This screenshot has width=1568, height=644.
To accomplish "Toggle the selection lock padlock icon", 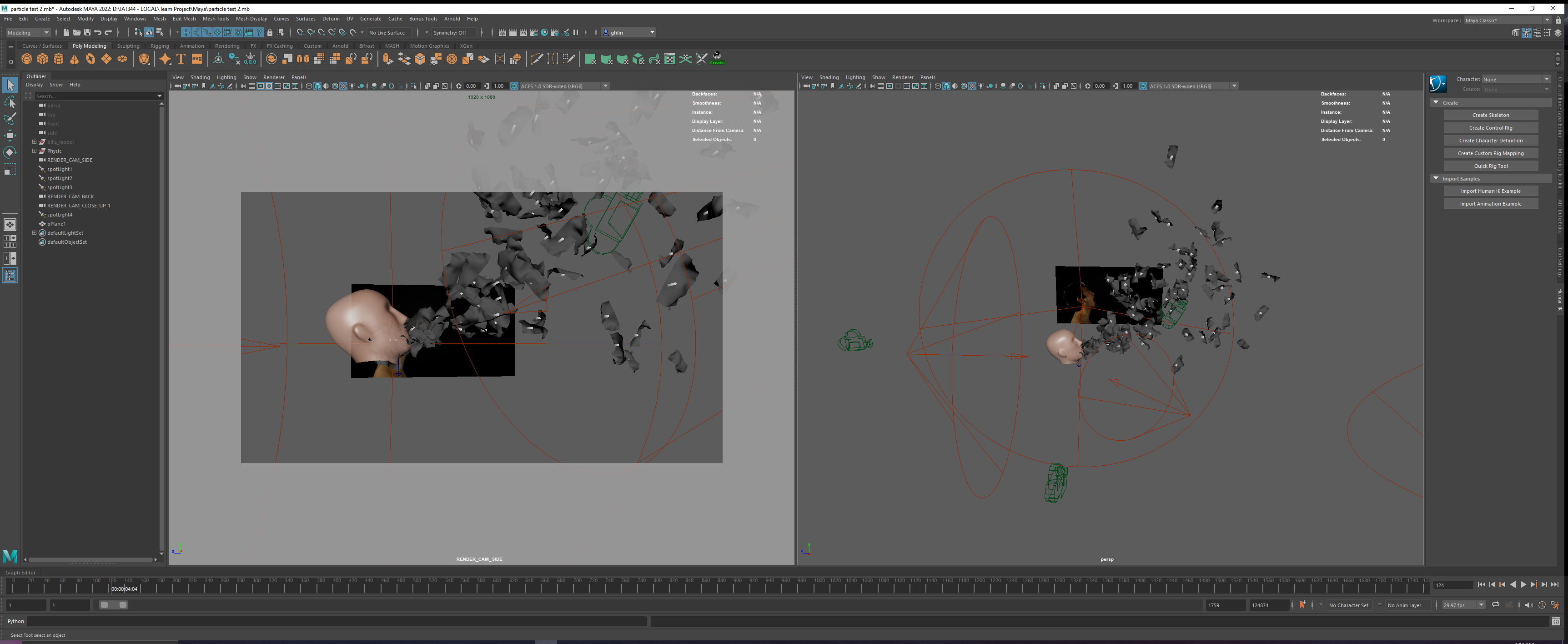I will click(270, 33).
